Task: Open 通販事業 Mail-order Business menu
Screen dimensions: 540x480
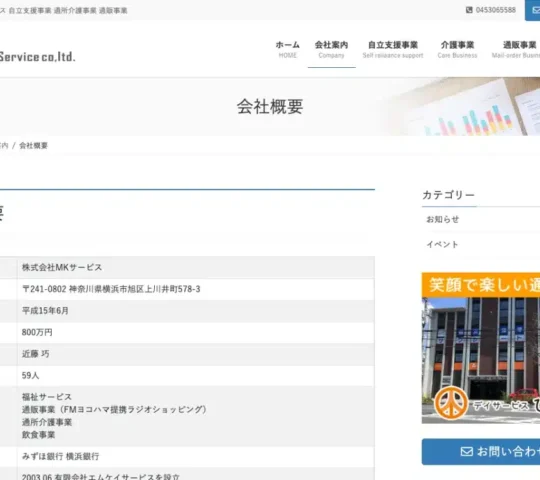Action: (x=516, y=50)
